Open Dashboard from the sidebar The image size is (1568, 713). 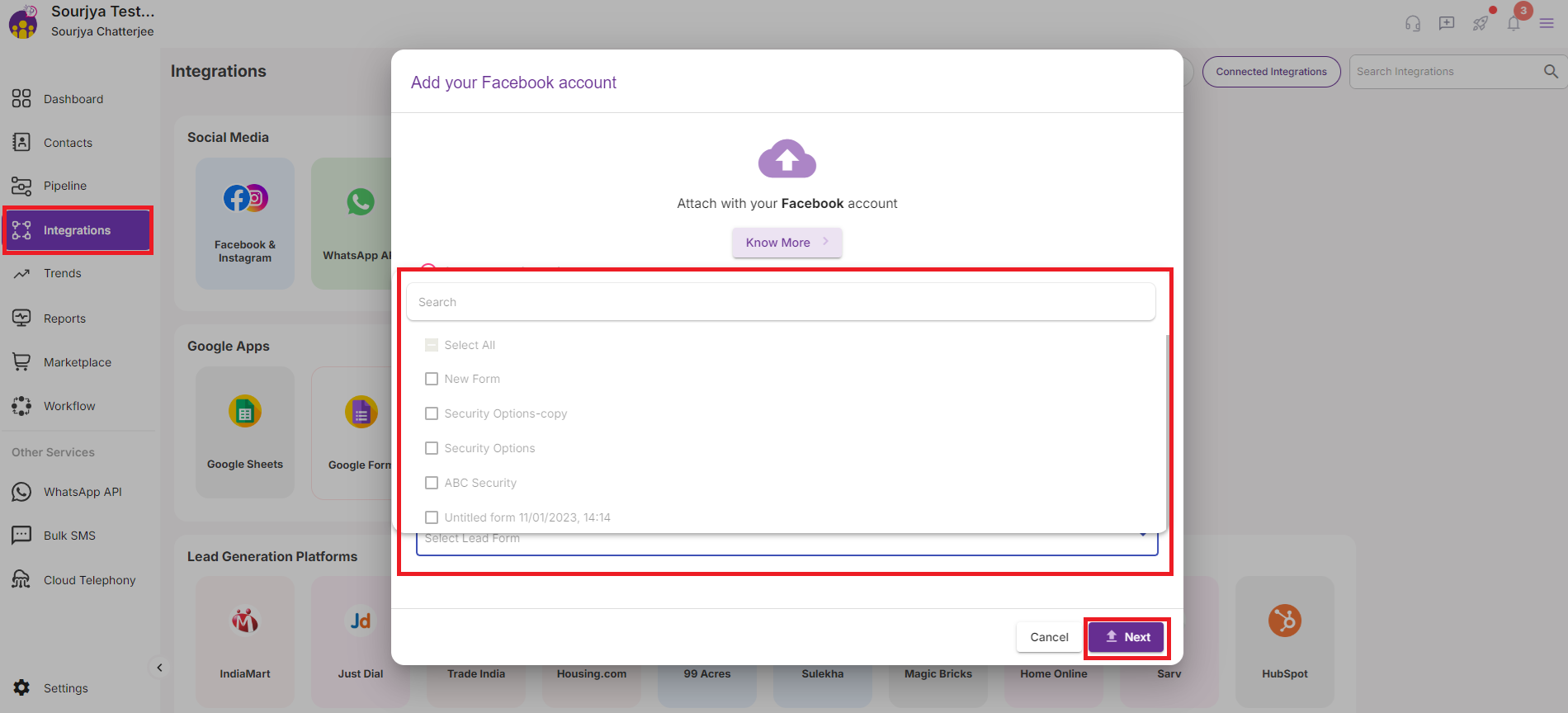coord(73,99)
